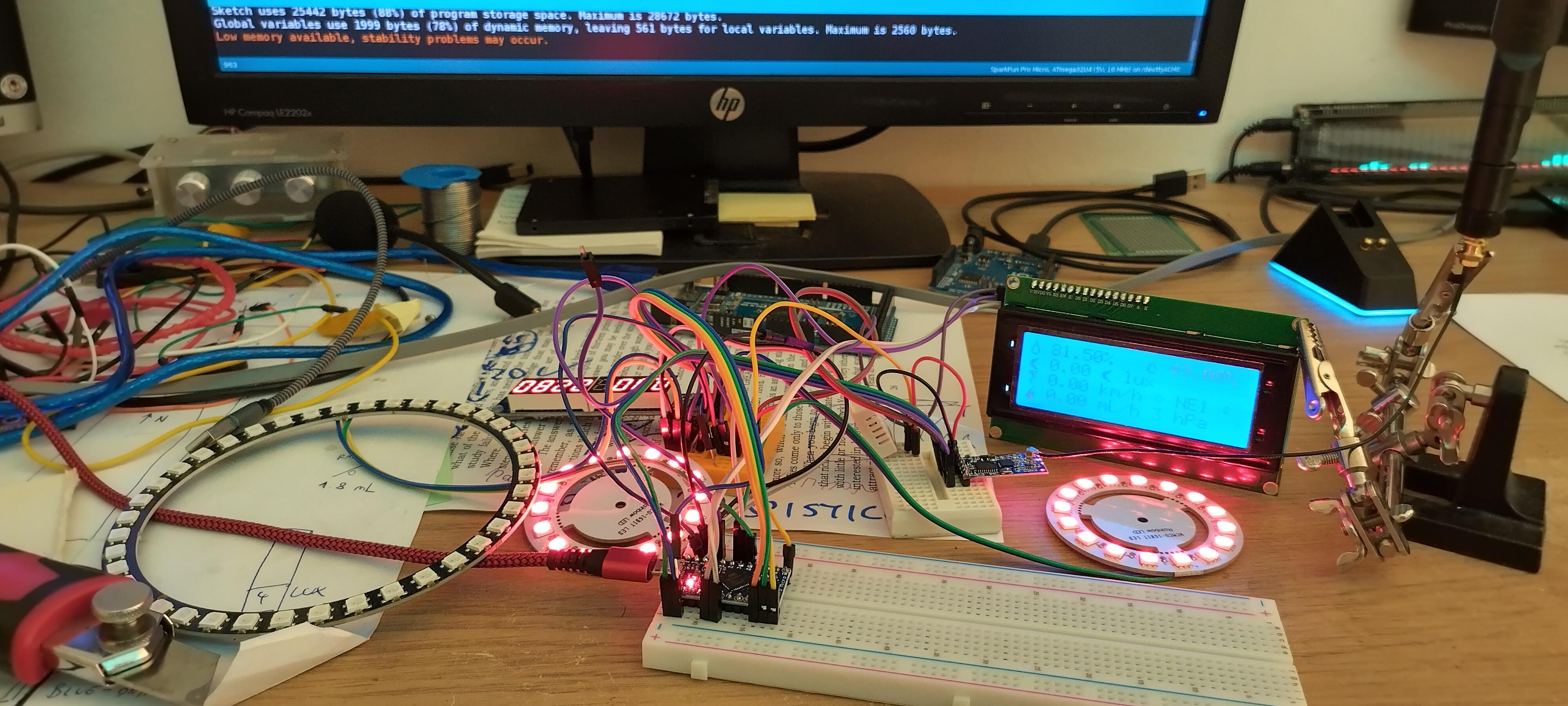Click line number 963 in status bar

(x=230, y=65)
